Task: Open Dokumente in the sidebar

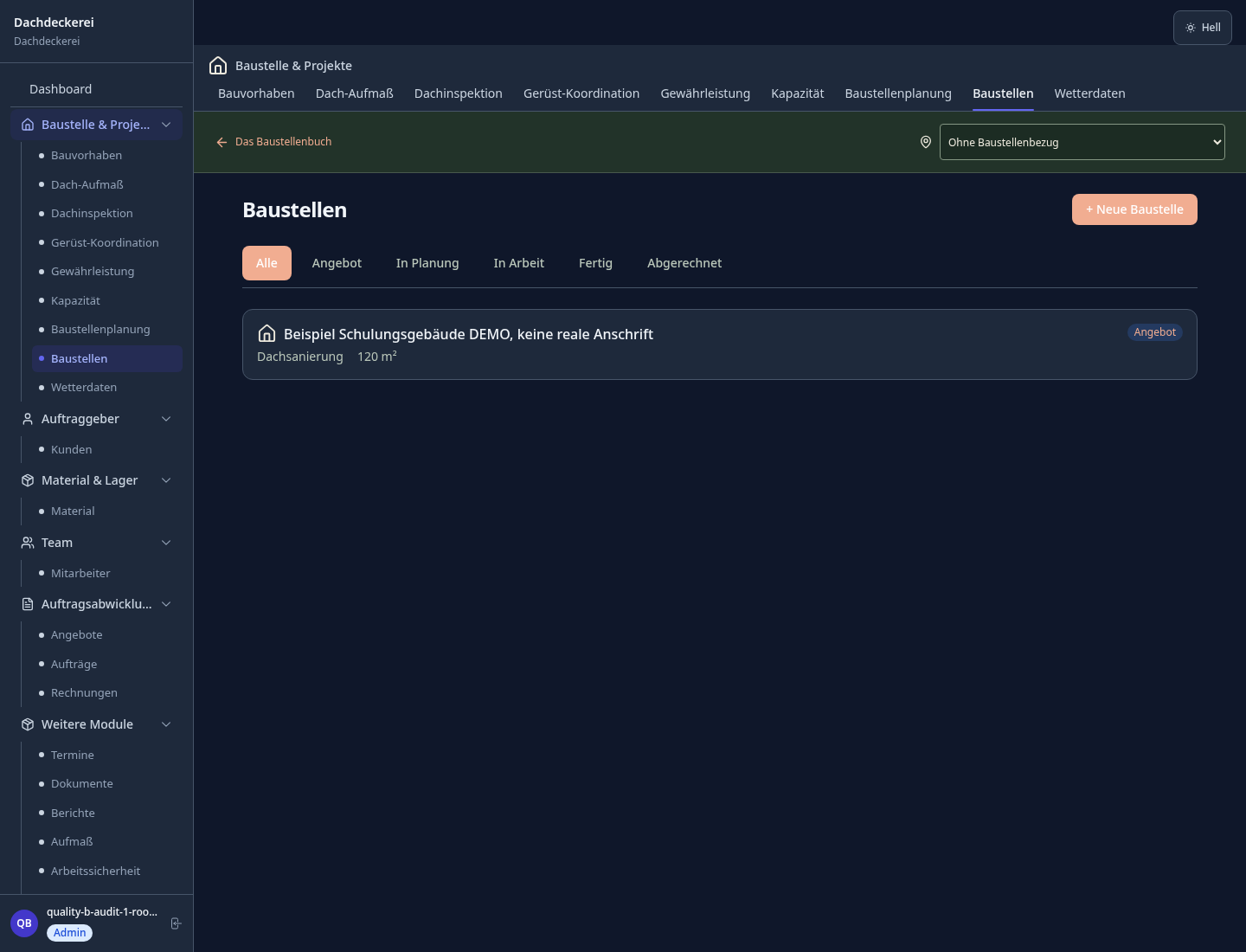Action: (107, 783)
